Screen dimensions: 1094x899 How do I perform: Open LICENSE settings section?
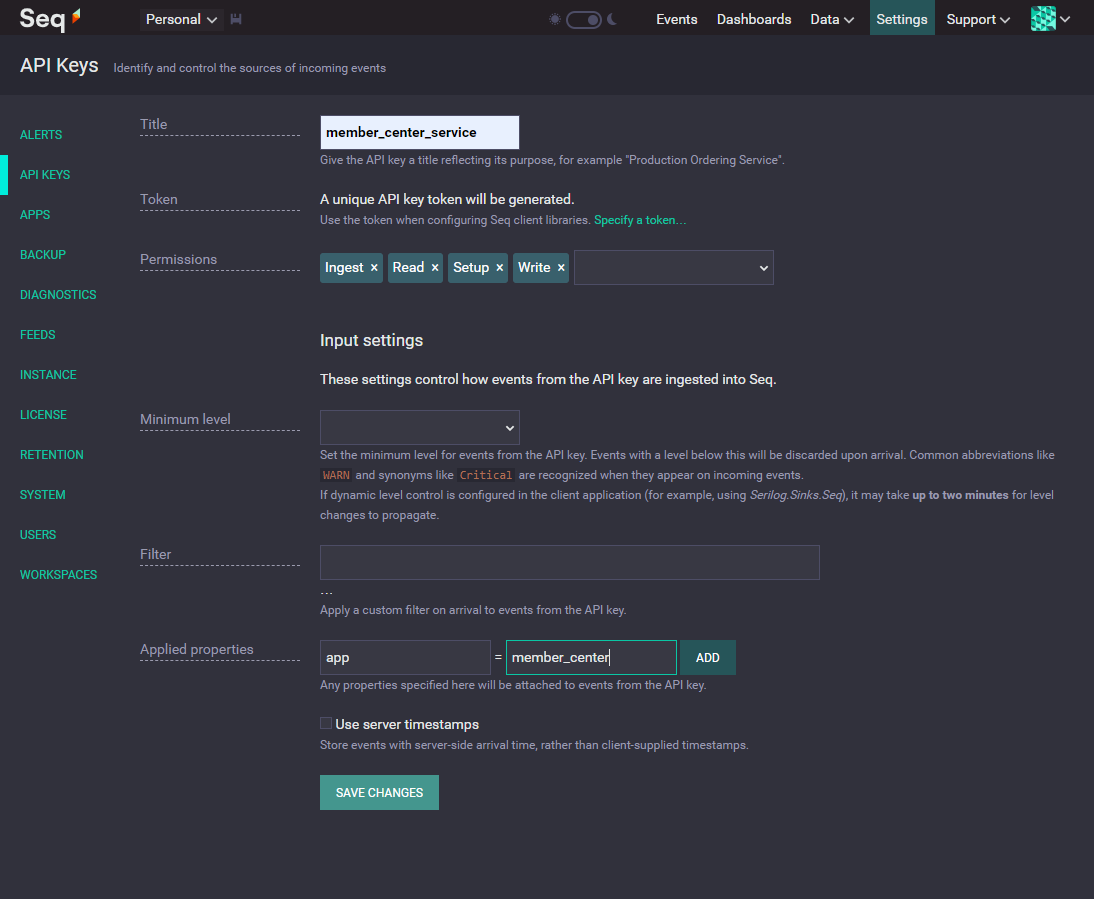[43, 415]
